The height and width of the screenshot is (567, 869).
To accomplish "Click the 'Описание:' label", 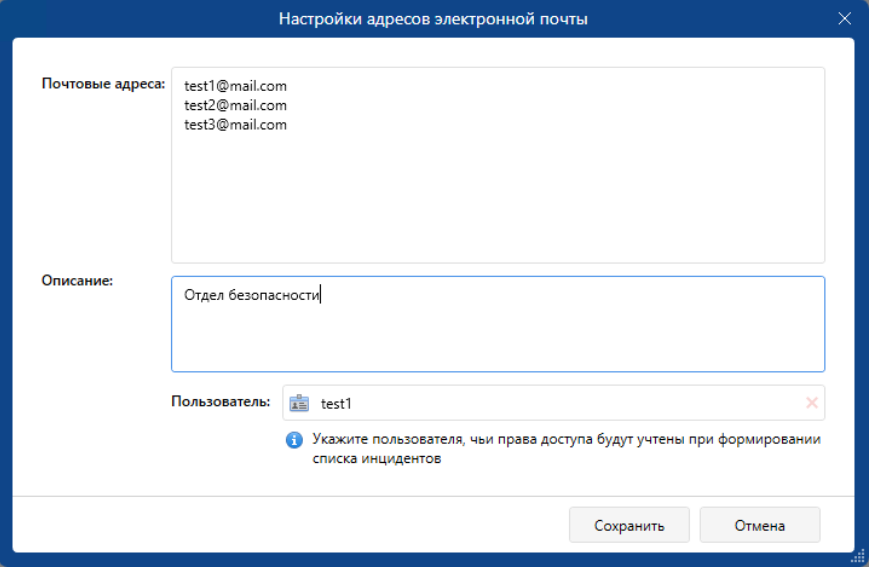I will click(77, 280).
